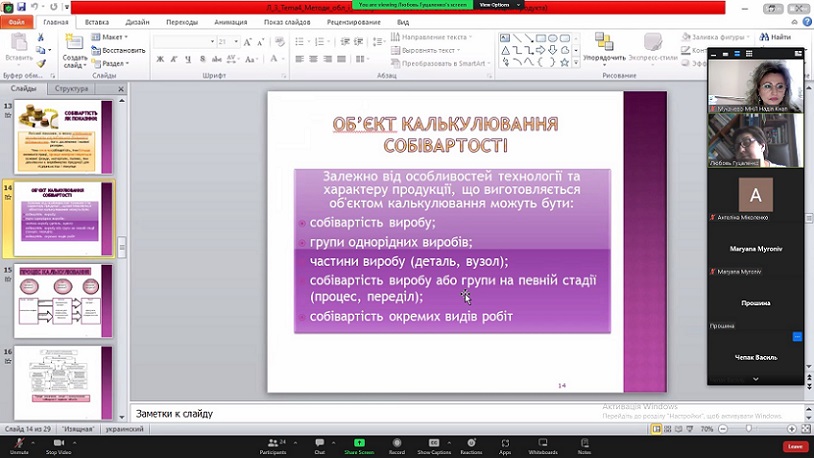814x458 pixels.
Task: Click Shape fill (Заливка фигуры) button
Action: [716, 37]
